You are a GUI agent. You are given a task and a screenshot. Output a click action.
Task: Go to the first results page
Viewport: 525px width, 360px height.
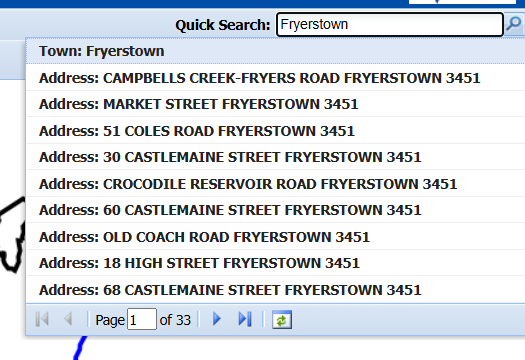42,319
